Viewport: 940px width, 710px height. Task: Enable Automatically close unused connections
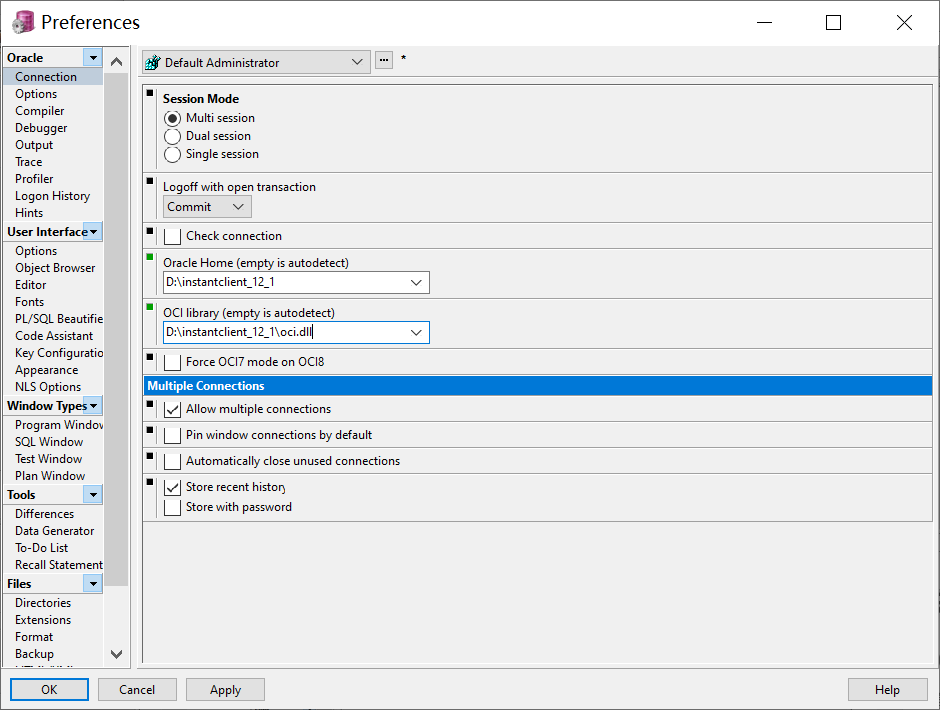pos(172,461)
